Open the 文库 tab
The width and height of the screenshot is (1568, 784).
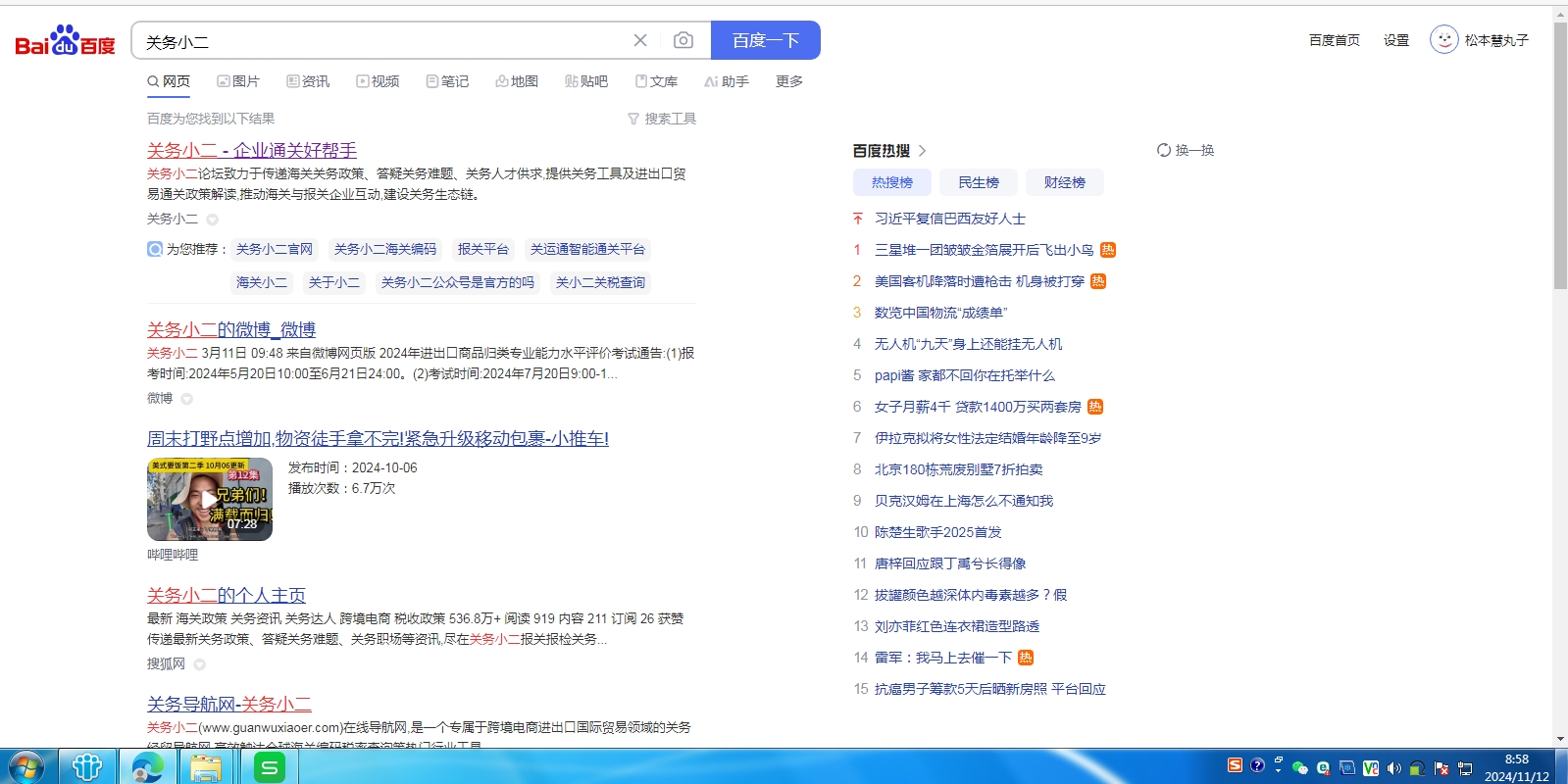(x=656, y=81)
